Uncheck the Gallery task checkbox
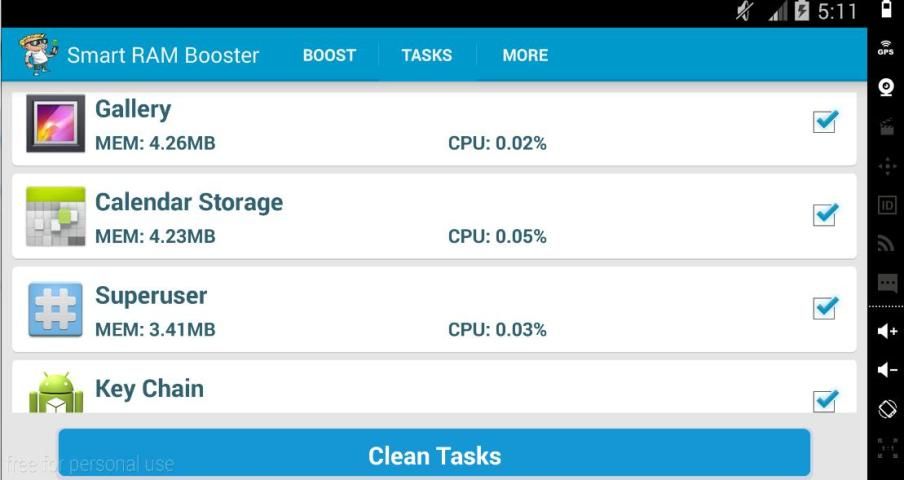 tap(825, 121)
